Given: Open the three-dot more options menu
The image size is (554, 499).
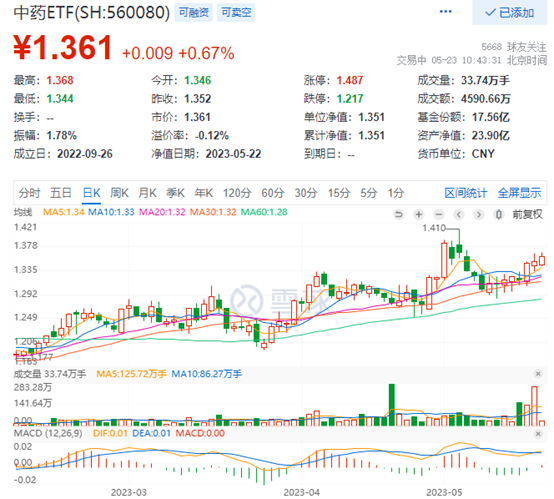Looking at the screenshot, I should [445, 12].
